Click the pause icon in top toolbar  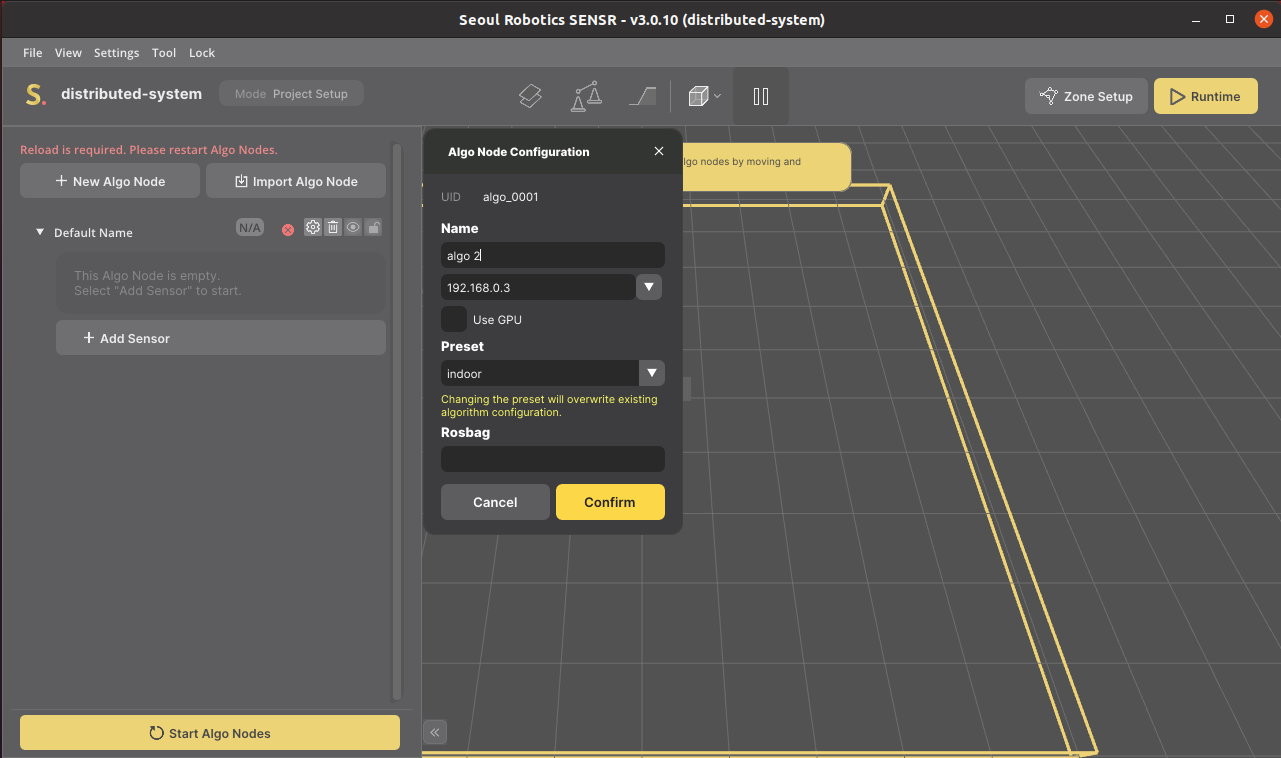761,96
